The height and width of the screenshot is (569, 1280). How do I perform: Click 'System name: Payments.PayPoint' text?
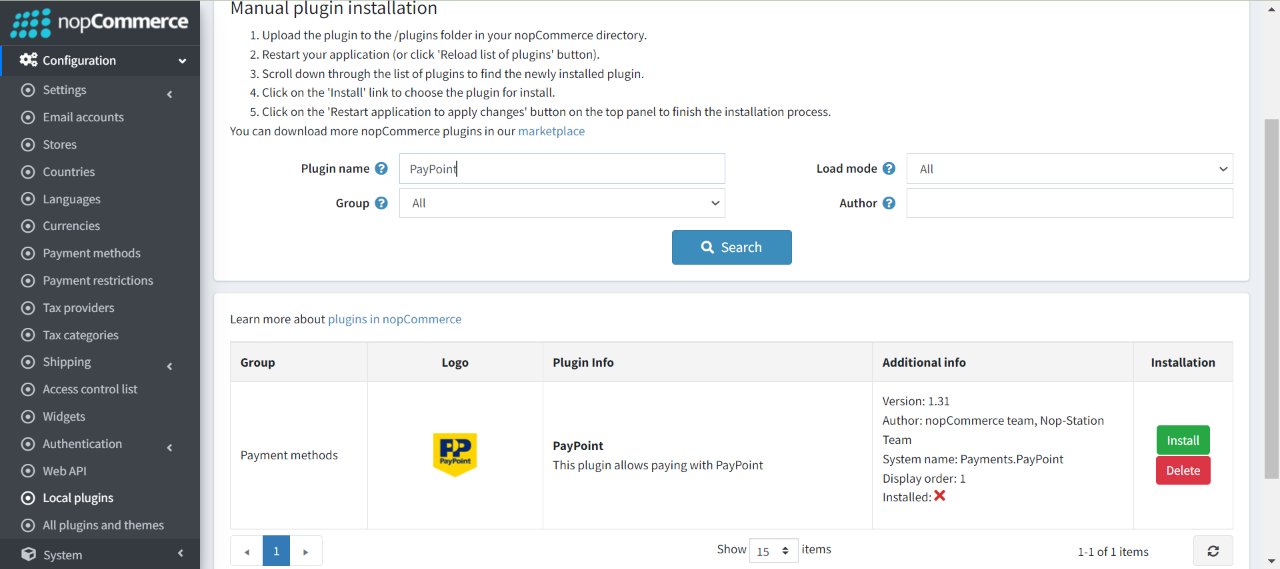[x=973, y=459]
